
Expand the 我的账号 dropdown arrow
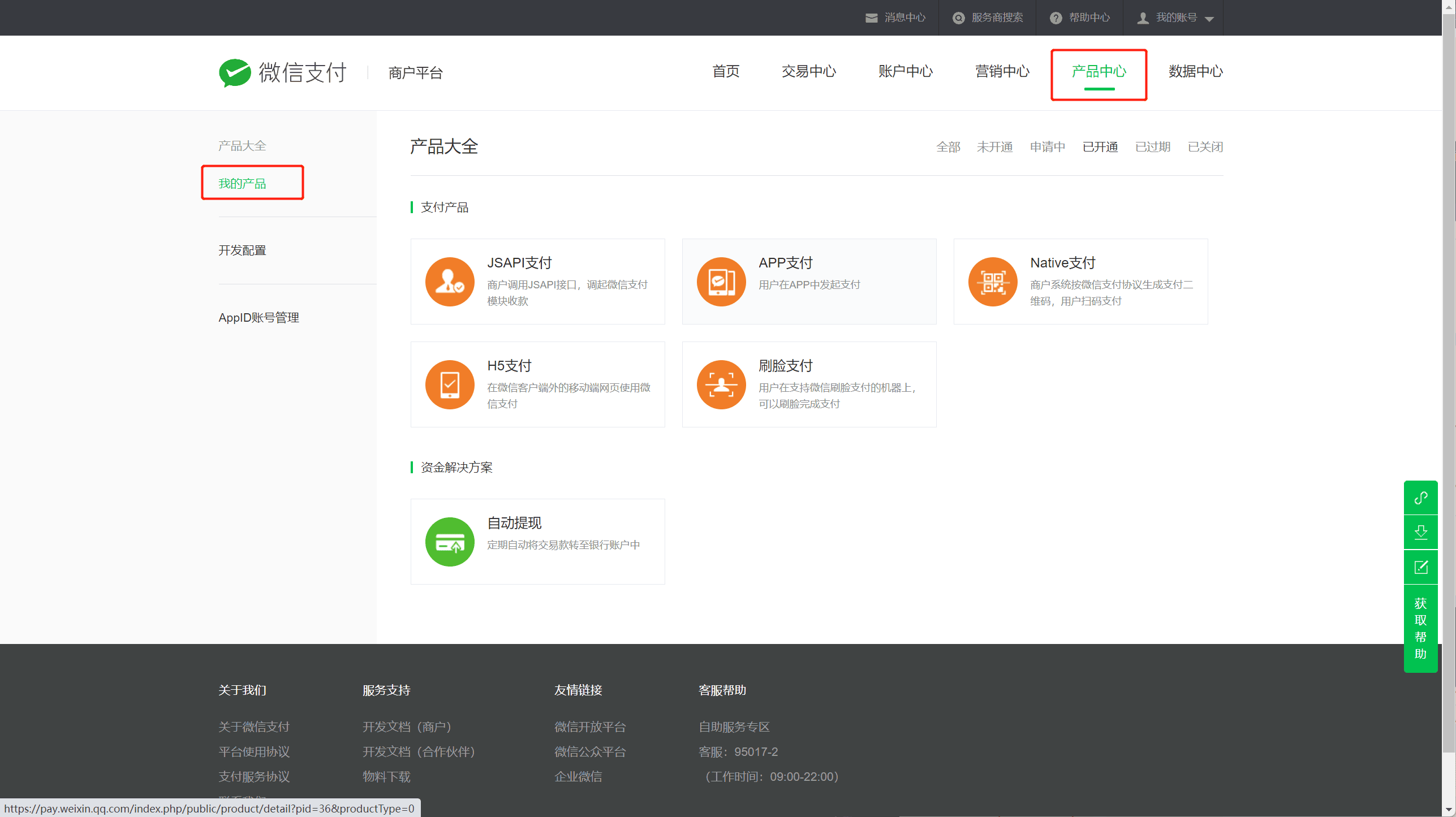pyautogui.click(x=1209, y=19)
